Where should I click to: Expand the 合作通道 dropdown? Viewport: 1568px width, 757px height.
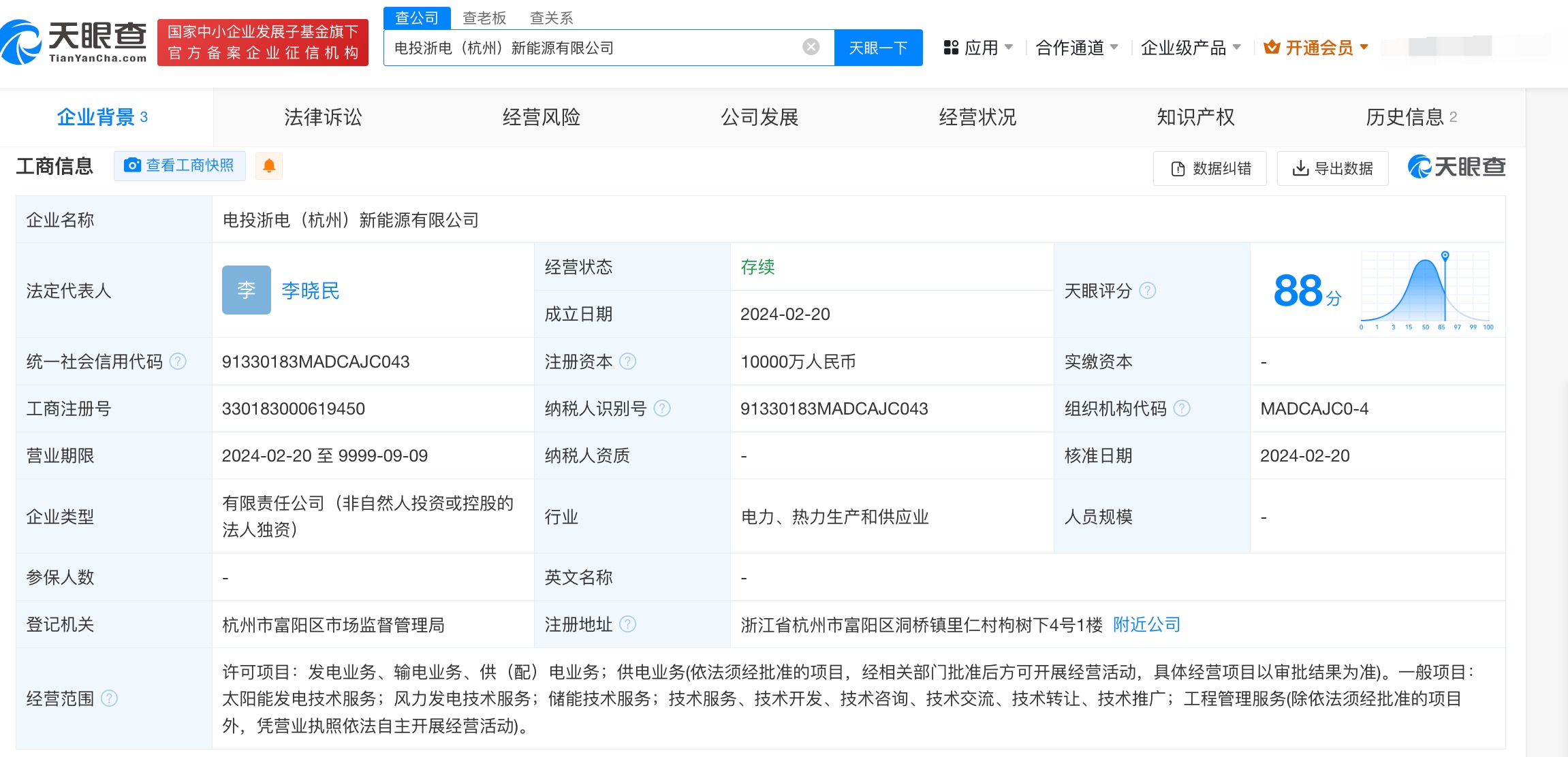pos(1076,48)
